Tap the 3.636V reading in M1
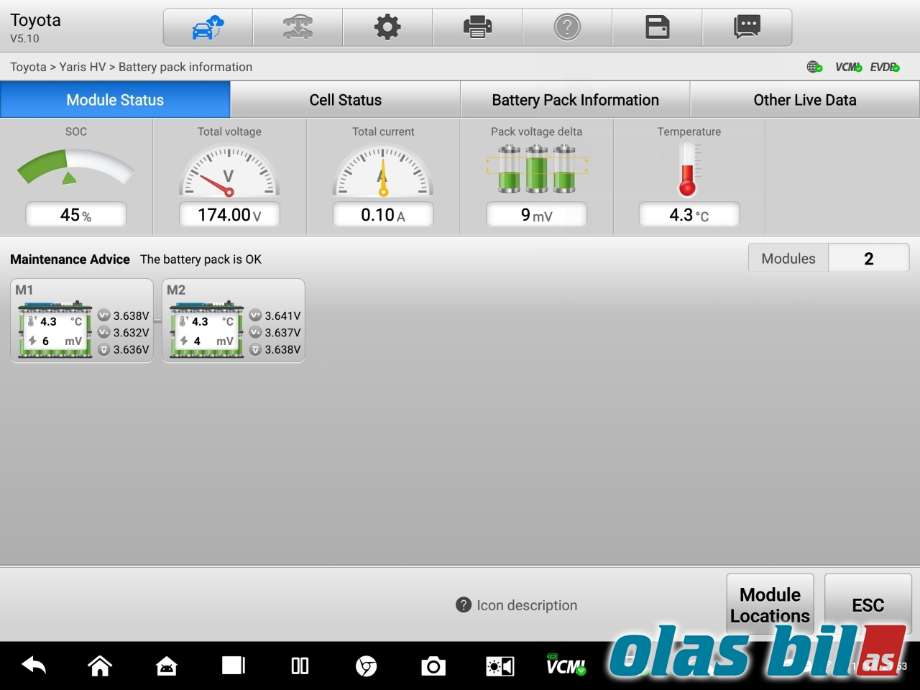This screenshot has height=690, width=920. tap(131, 350)
